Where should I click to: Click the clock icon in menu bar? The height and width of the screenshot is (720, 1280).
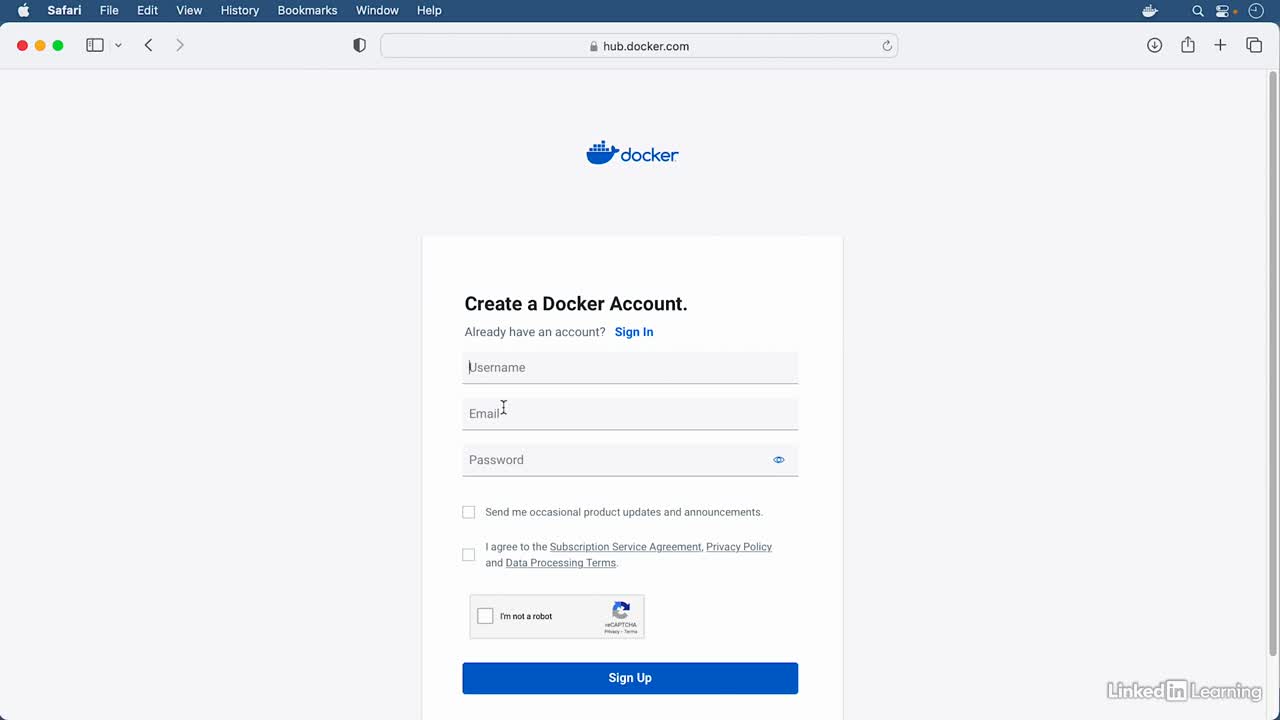(x=1257, y=10)
